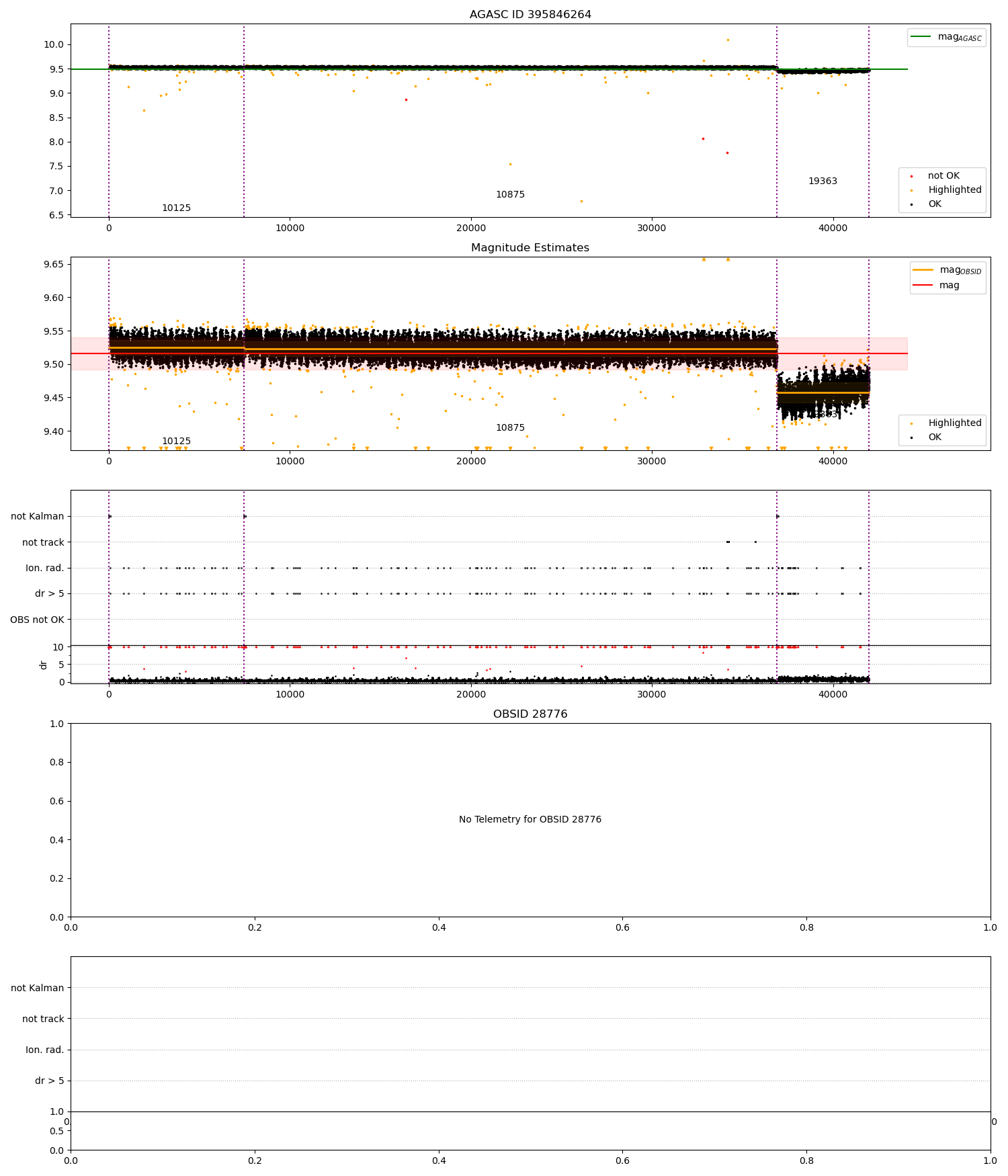Select the green mag AGASC legend line sample
1008x1176 pixels.
click(x=921, y=36)
